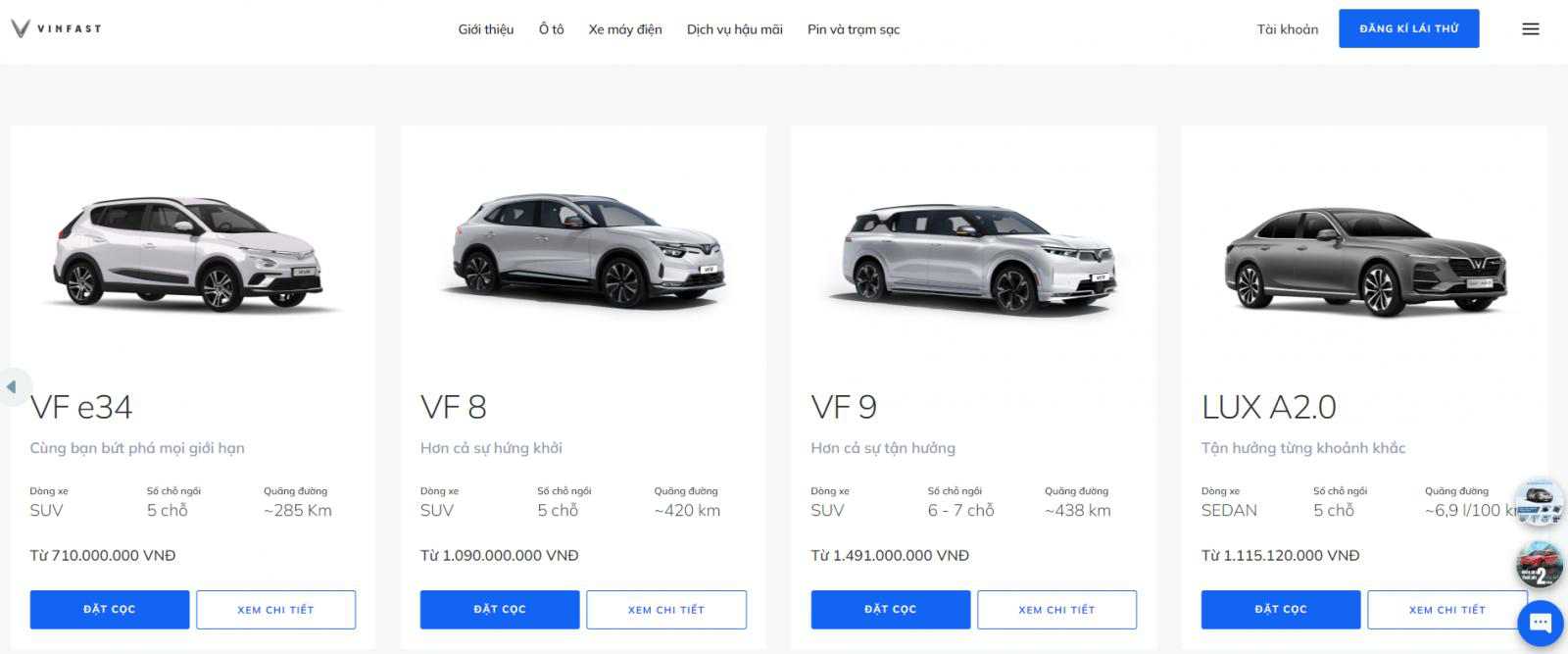Click the silver car promo circle icon
The width and height of the screenshot is (1568, 654).
click(1539, 502)
